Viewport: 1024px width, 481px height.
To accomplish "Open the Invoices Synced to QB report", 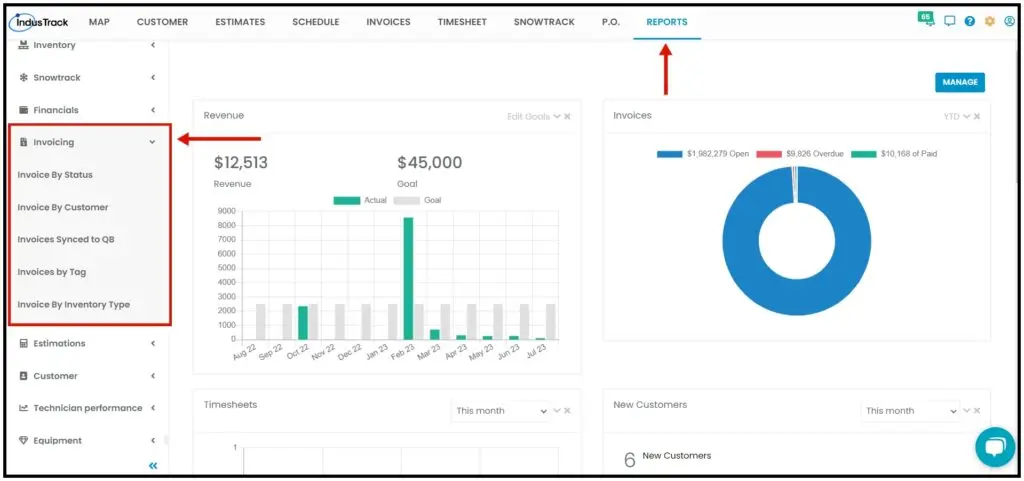I will (x=66, y=240).
